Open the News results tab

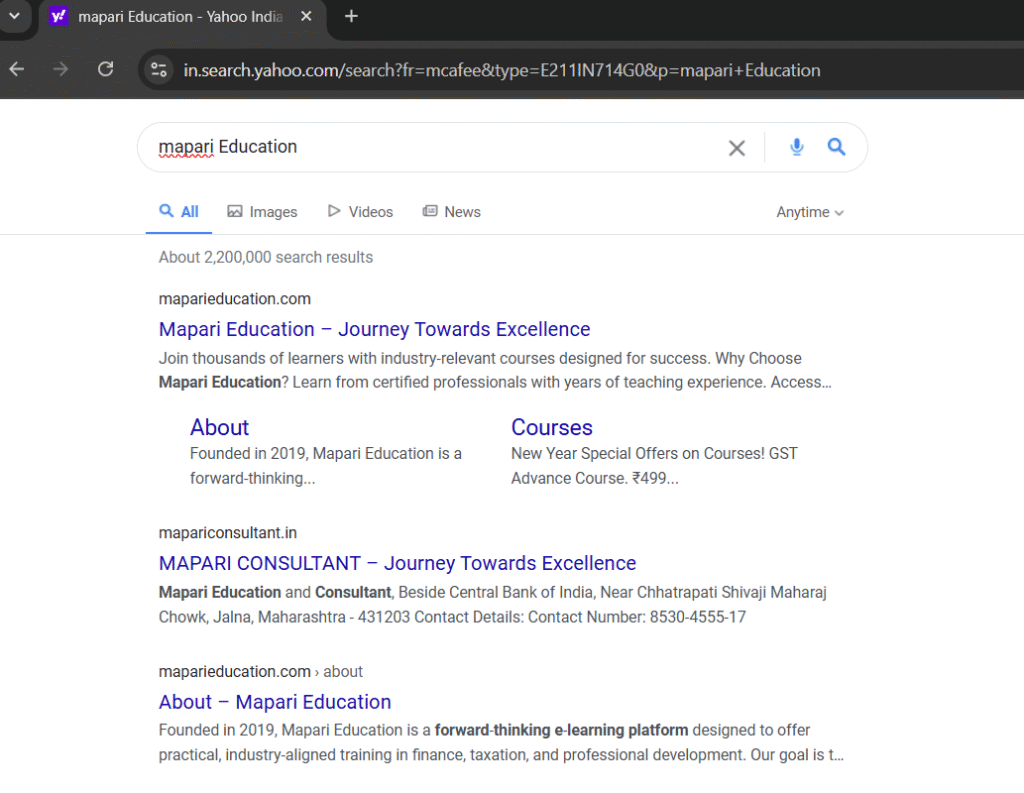[x=451, y=212]
